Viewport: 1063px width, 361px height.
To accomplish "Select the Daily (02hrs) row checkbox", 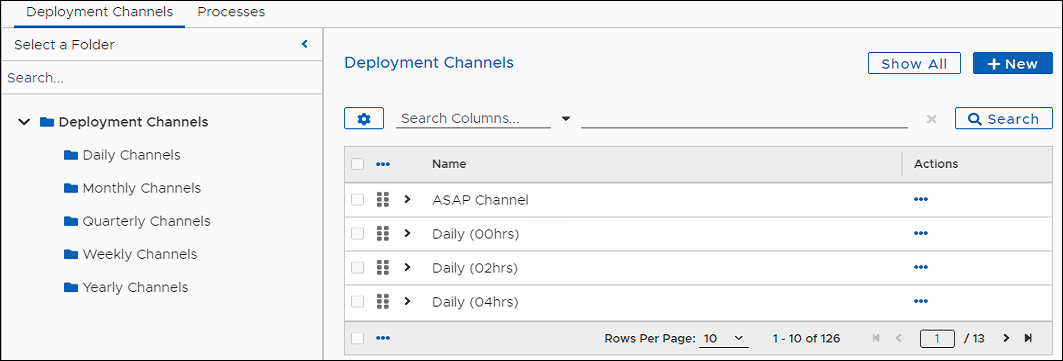I will pyautogui.click(x=357, y=268).
